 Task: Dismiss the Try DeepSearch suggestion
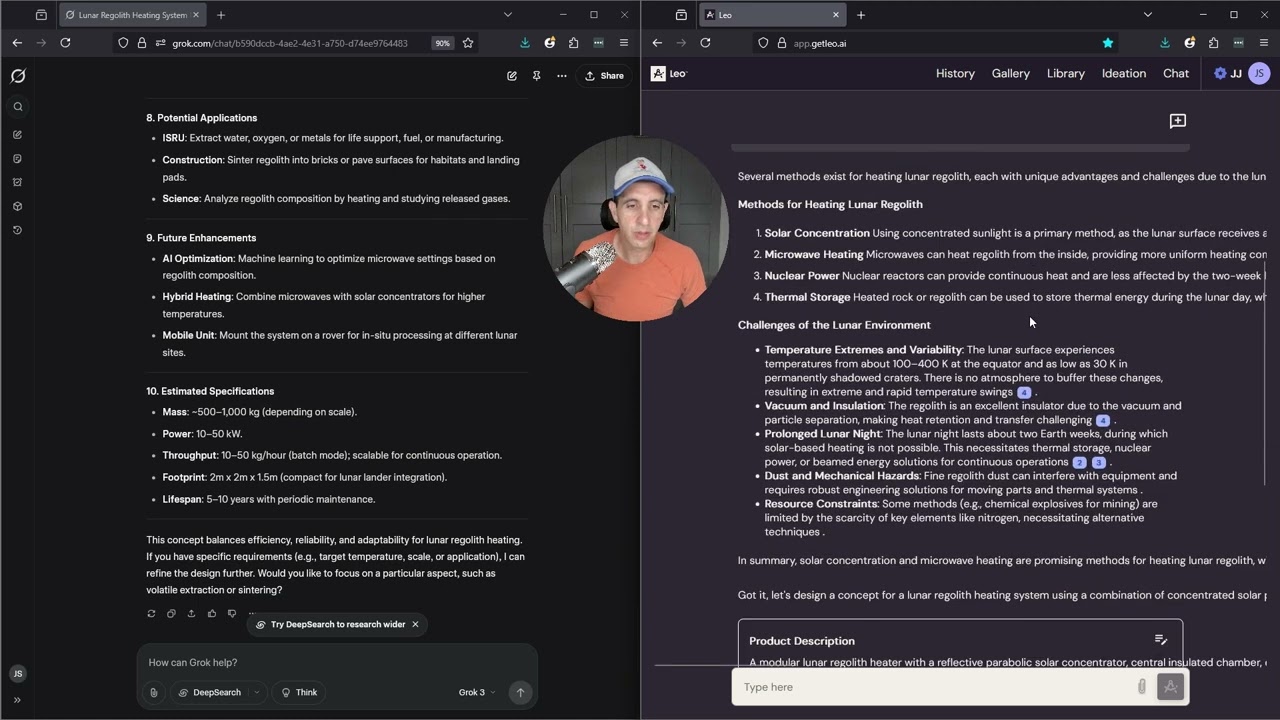click(415, 624)
